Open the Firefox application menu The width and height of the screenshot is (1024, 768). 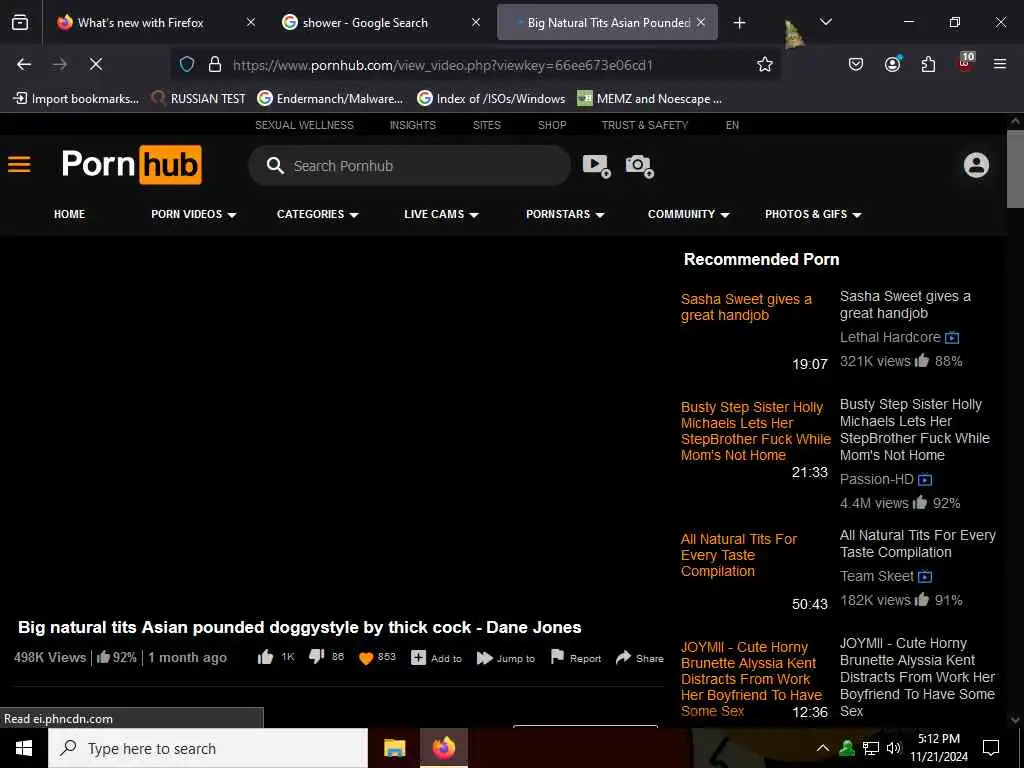[x=999, y=64]
